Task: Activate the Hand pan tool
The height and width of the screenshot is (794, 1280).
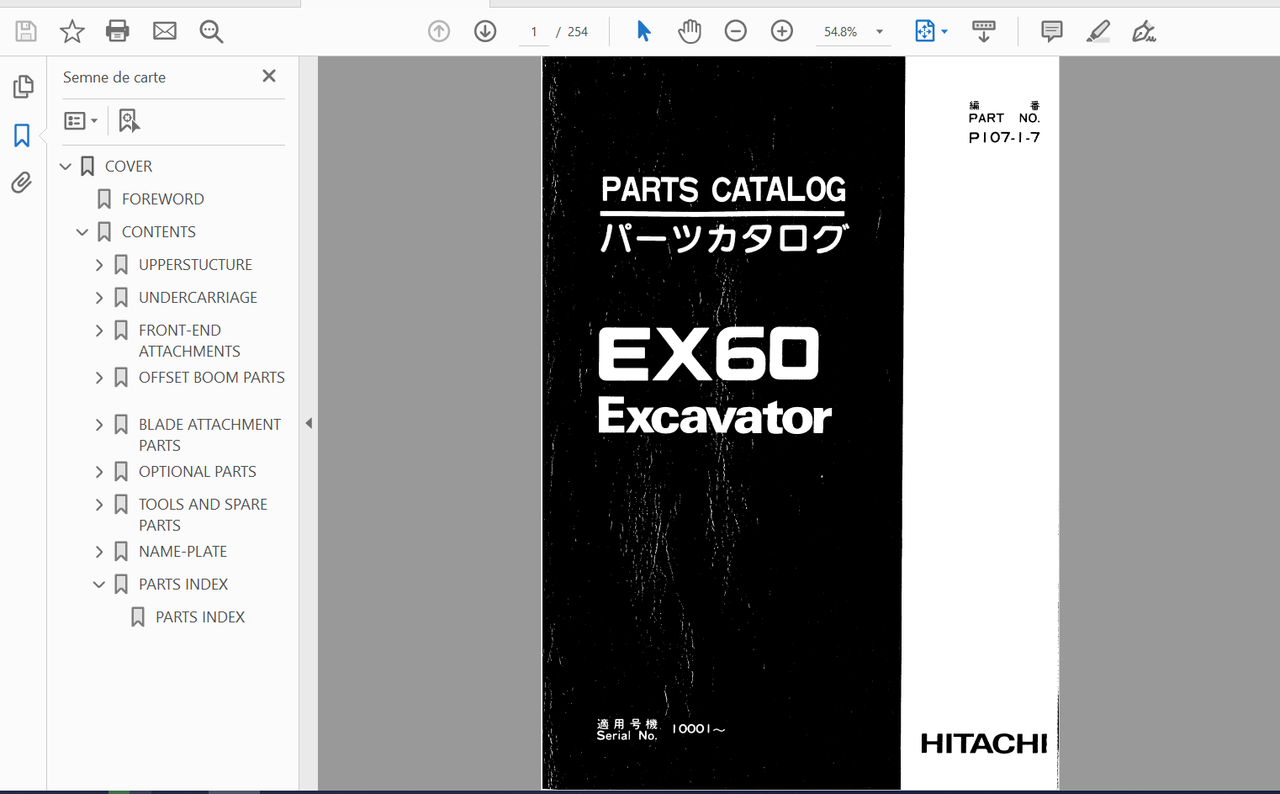Action: pos(689,31)
